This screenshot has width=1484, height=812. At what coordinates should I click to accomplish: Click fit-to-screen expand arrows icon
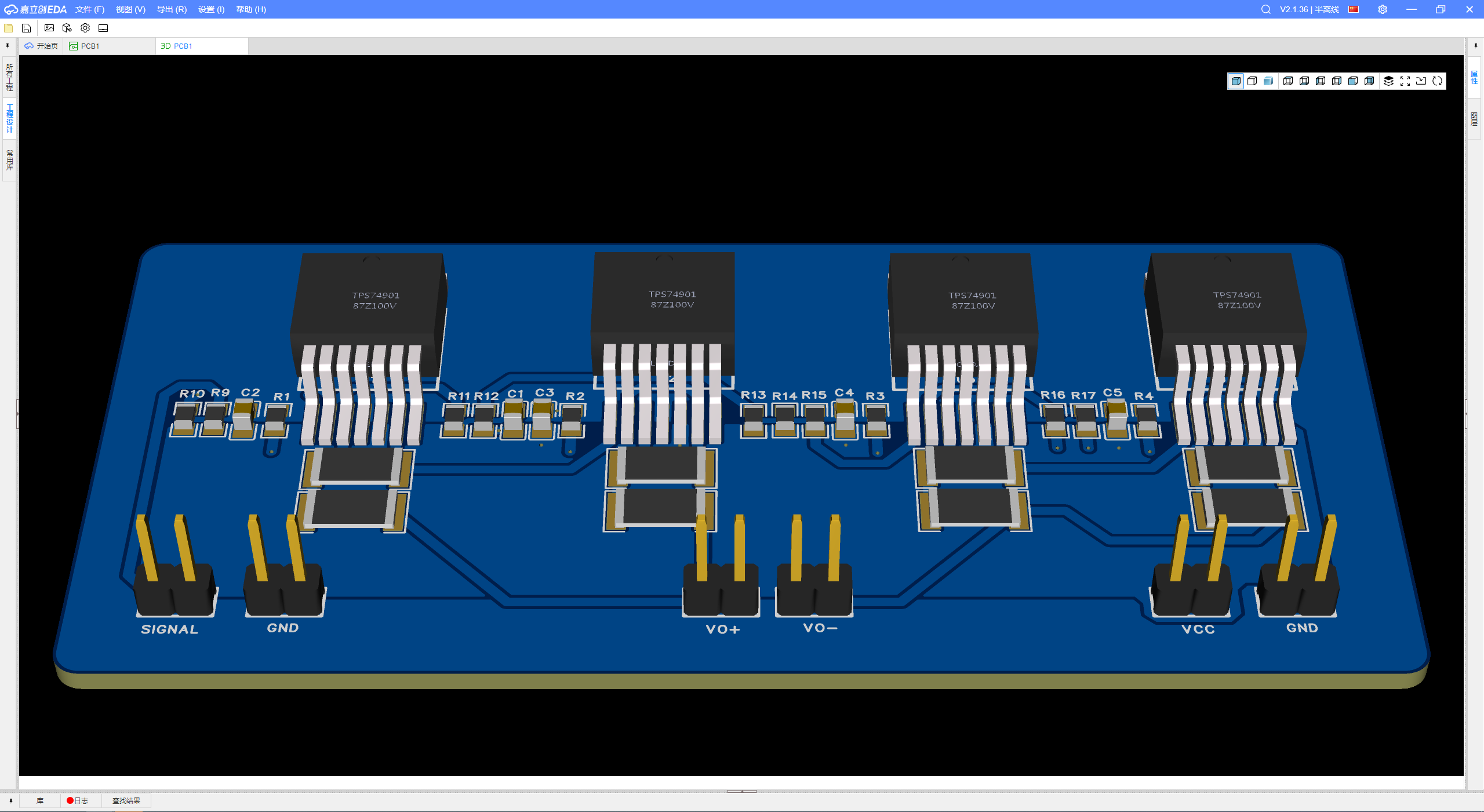click(x=1405, y=81)
